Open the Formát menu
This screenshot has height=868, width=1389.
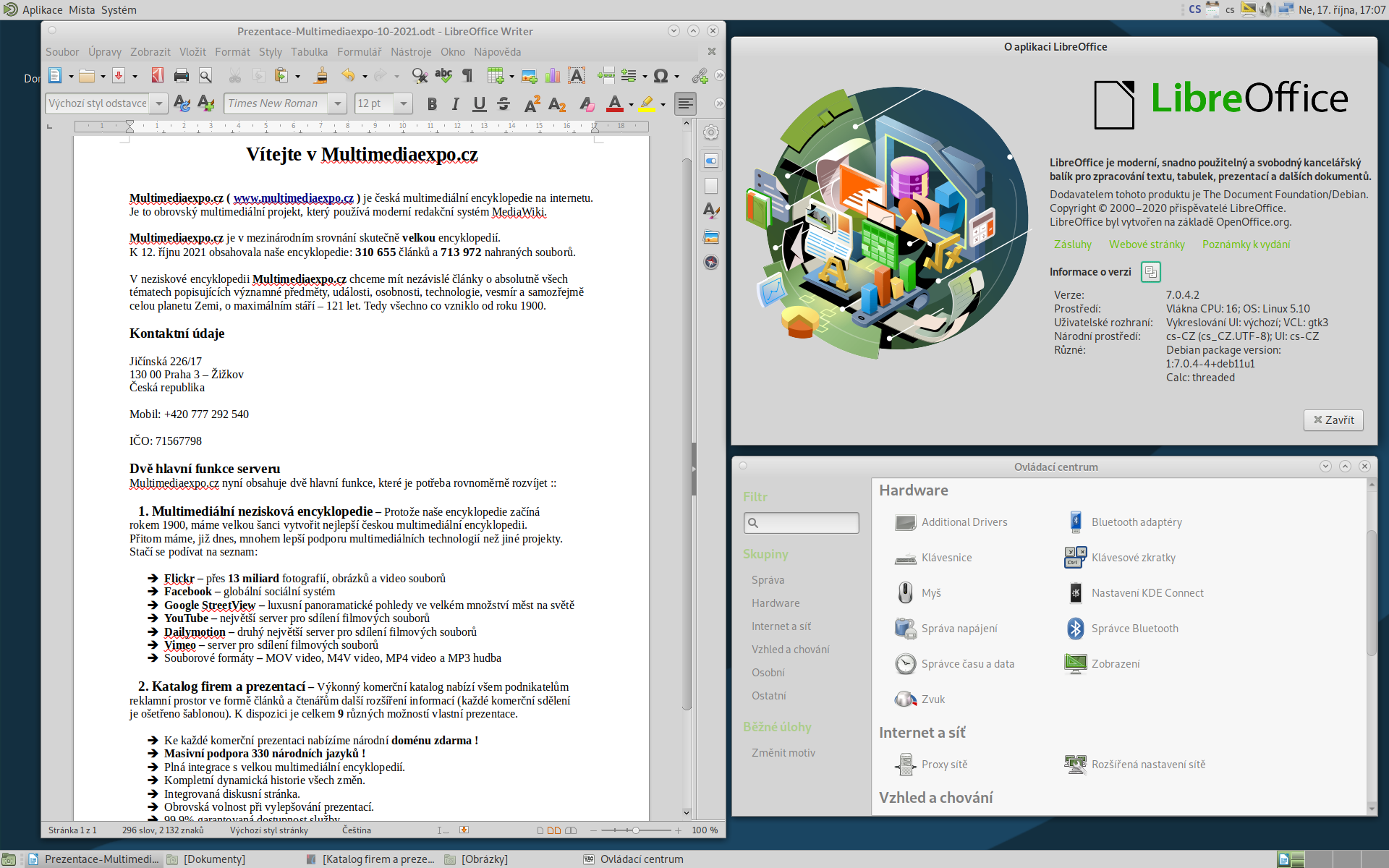tap(232, 52)
